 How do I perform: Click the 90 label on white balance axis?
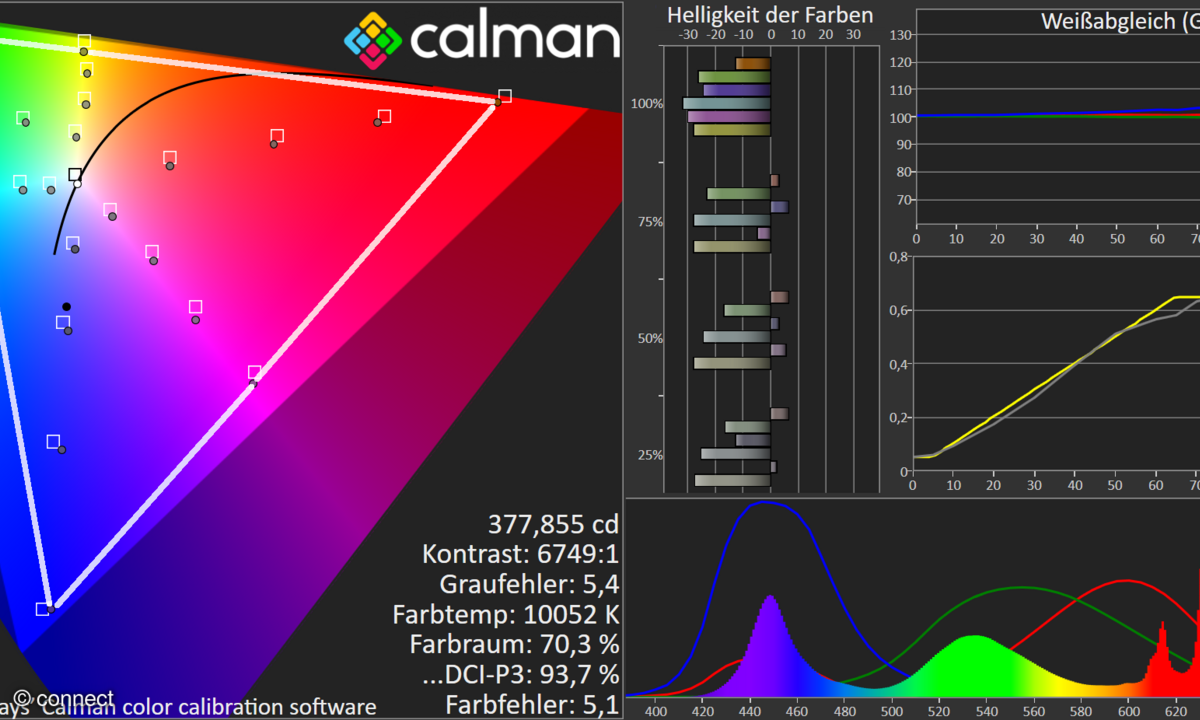coord(904,145)
